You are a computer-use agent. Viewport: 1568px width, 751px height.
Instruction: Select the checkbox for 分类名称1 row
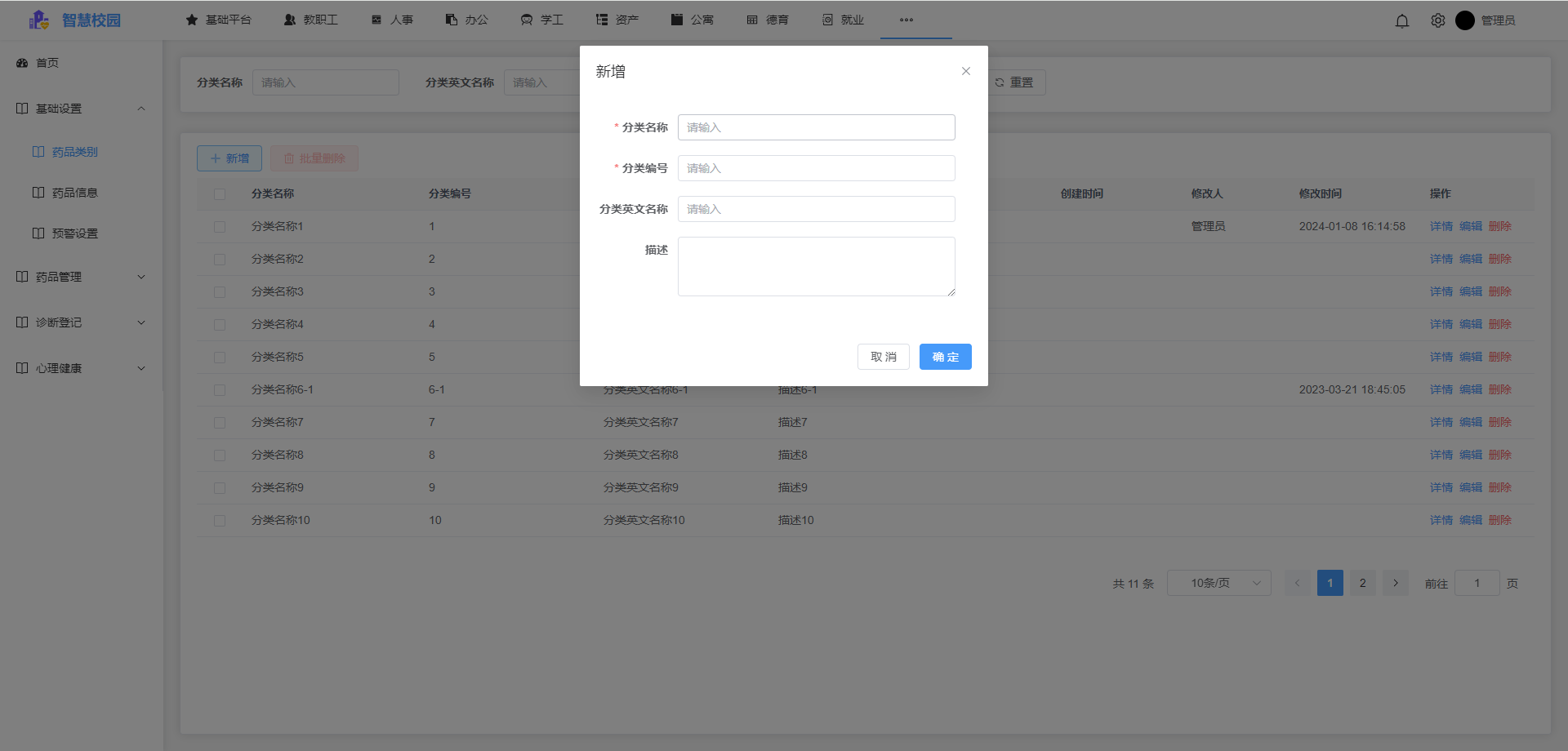pos(220,227)
